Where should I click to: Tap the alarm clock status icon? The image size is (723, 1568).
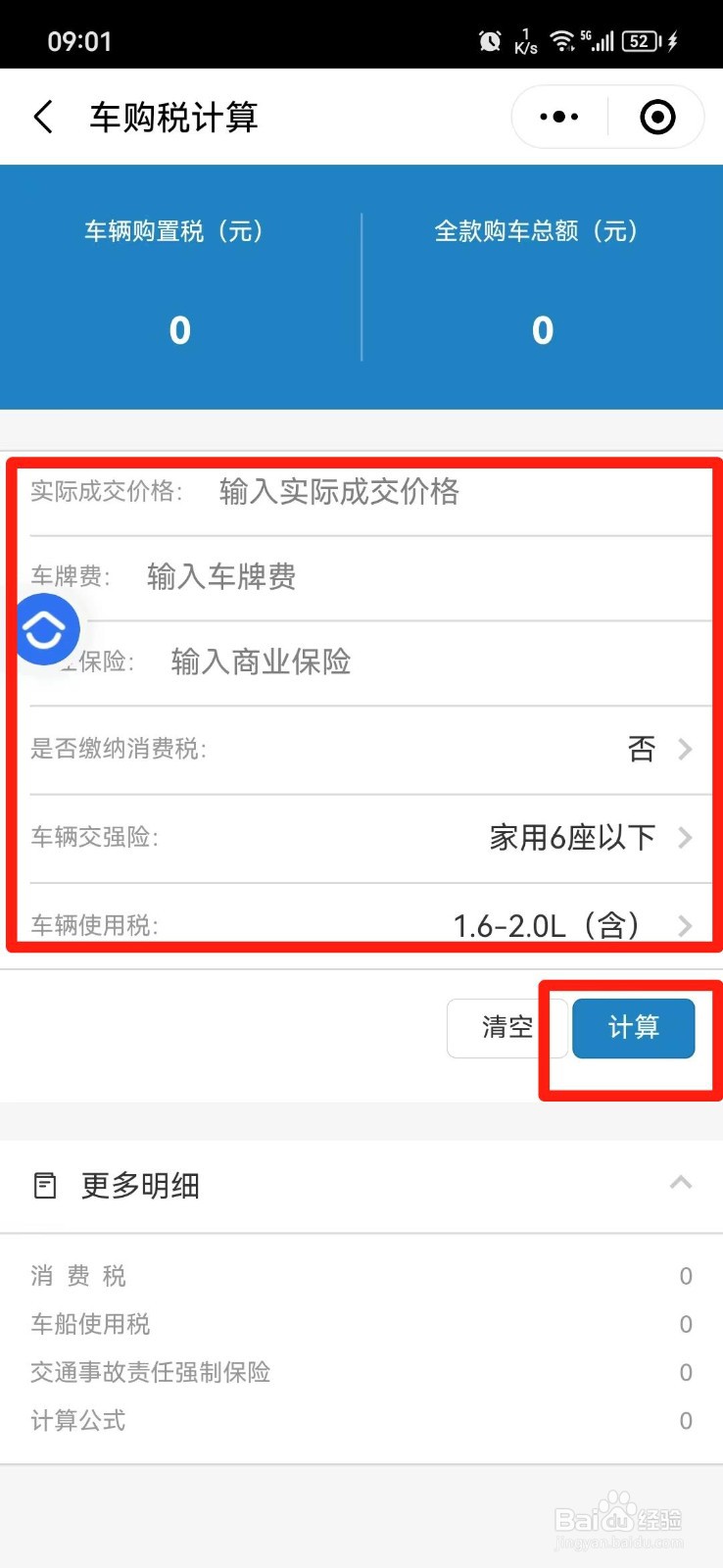click(490, 41)
